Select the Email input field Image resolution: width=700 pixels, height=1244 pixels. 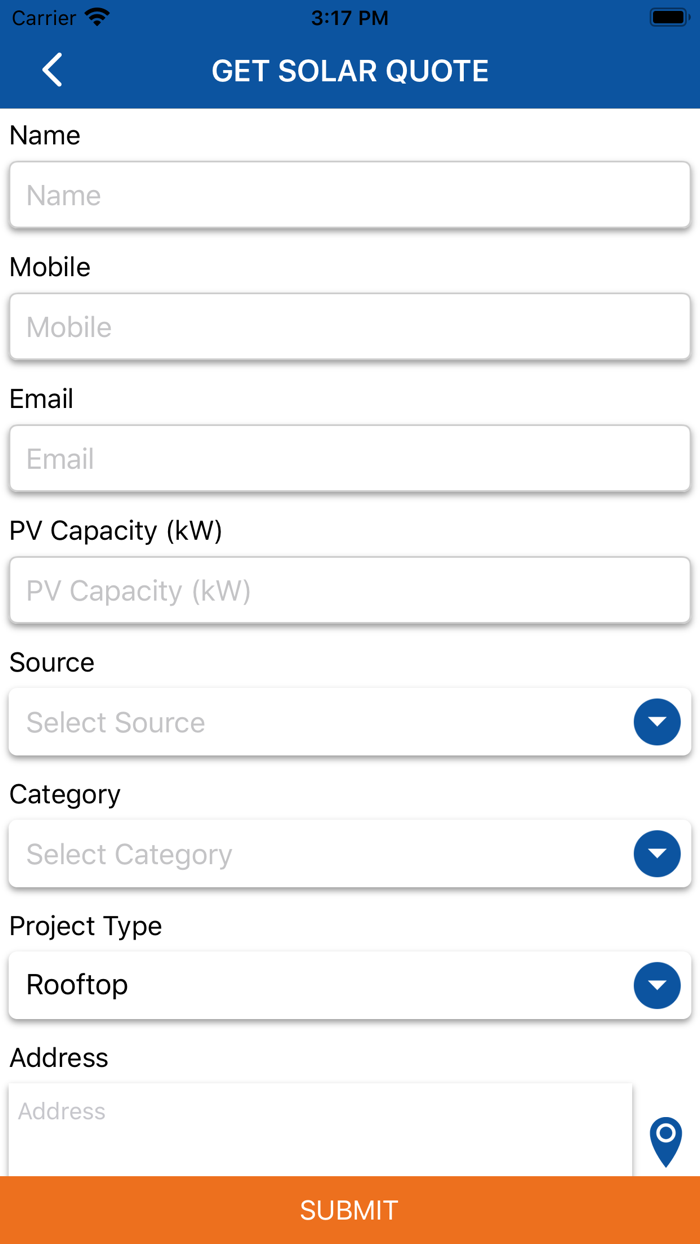[x=350, y=459]
